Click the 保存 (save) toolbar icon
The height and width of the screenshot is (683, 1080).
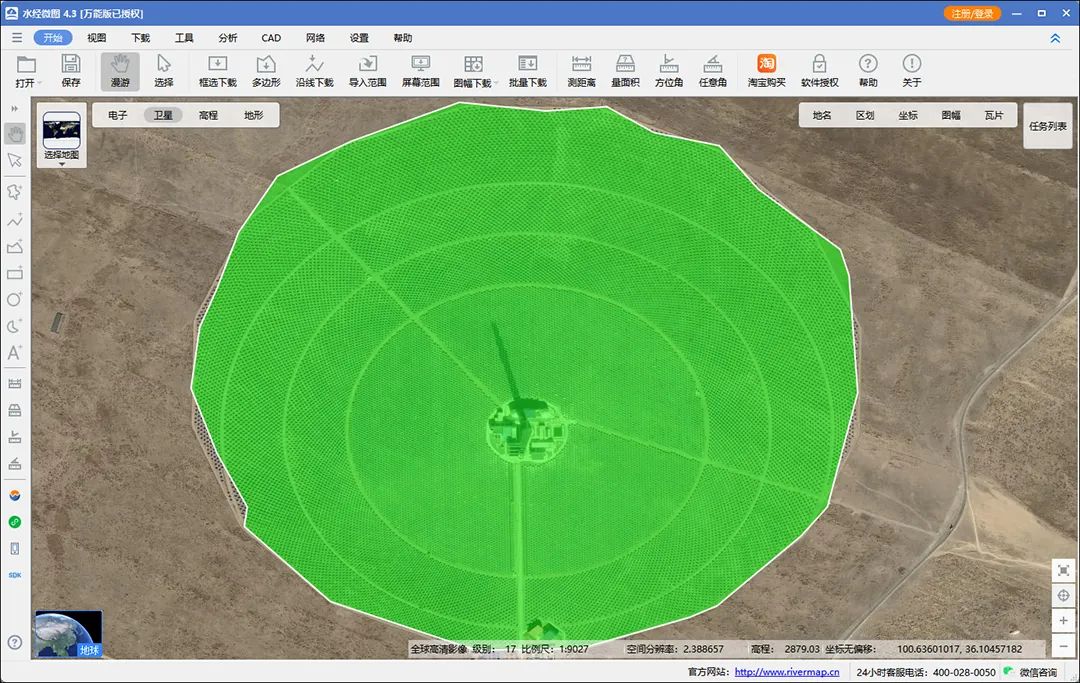[x=71, y=72]
